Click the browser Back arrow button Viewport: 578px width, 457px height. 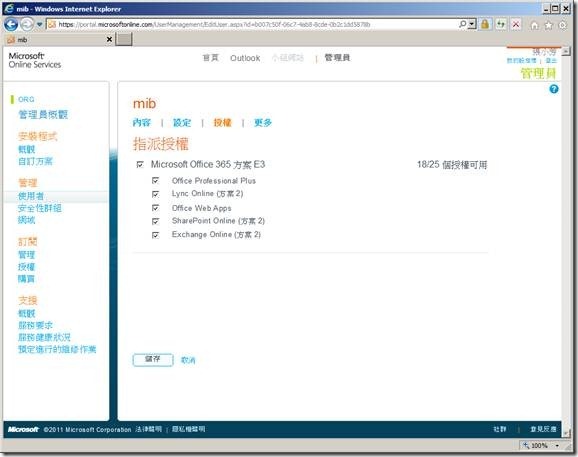coord(11,24)
